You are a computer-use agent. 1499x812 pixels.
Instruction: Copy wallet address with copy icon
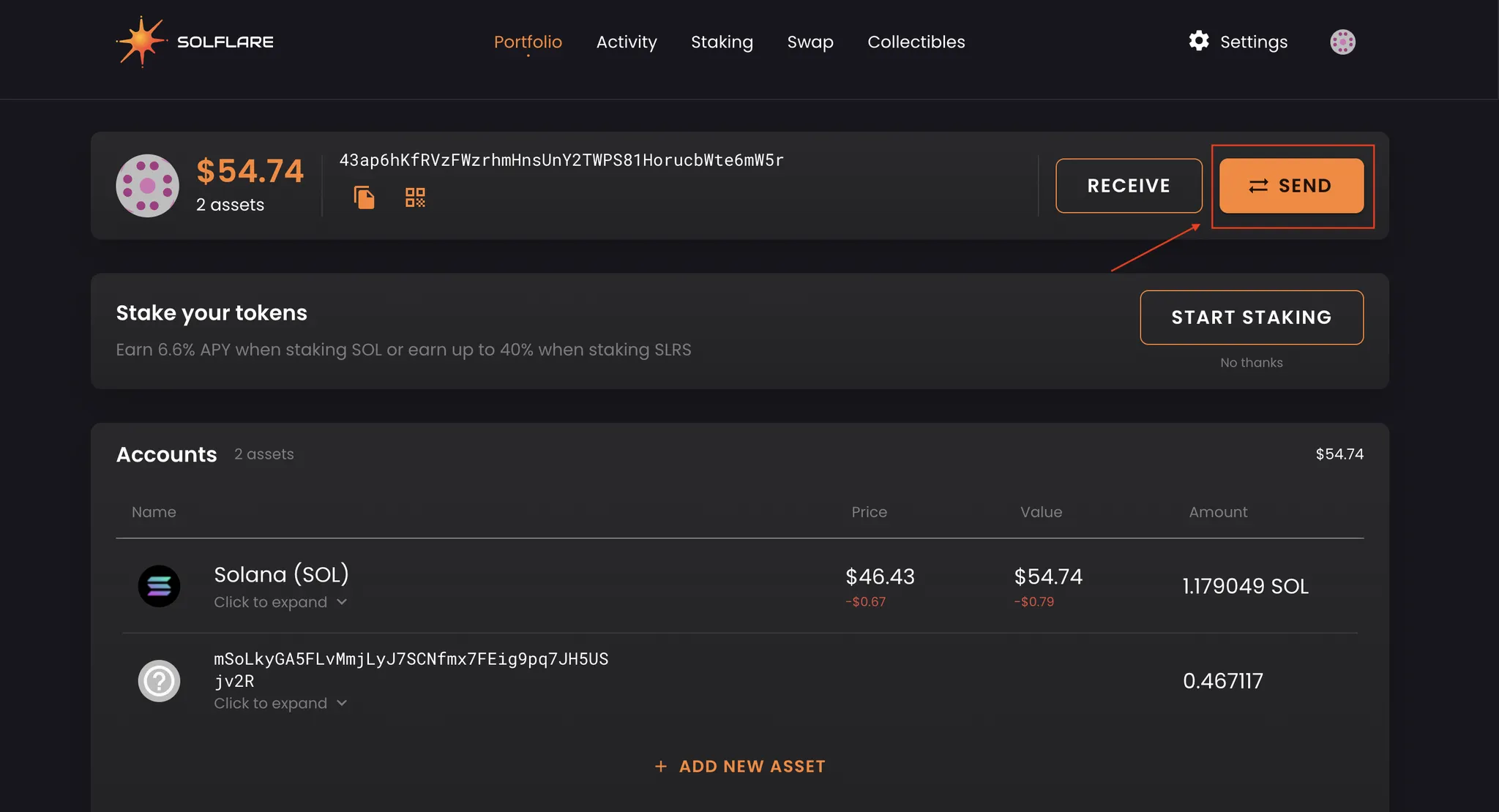click(x=364, y=198)
